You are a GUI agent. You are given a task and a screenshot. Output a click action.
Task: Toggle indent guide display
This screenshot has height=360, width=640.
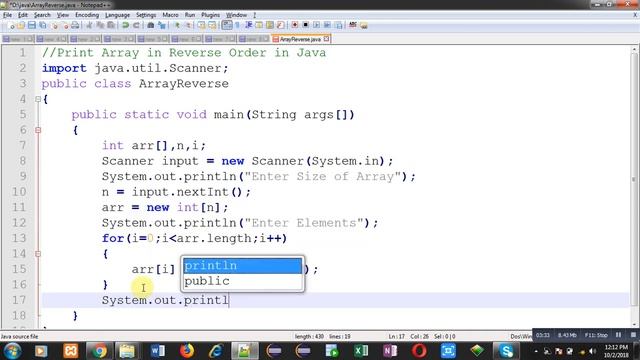(249, 25)
